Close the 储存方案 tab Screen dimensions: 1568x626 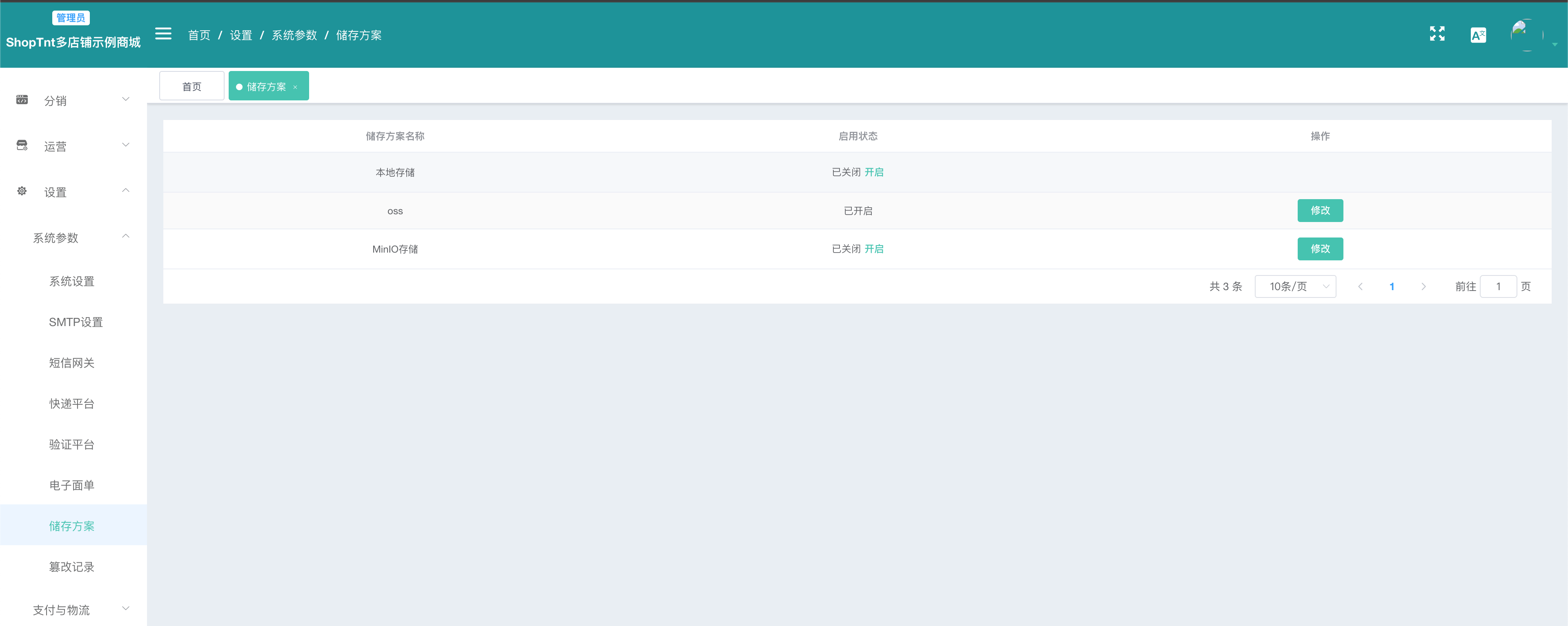pyautogui.click(x=295, y=87)
